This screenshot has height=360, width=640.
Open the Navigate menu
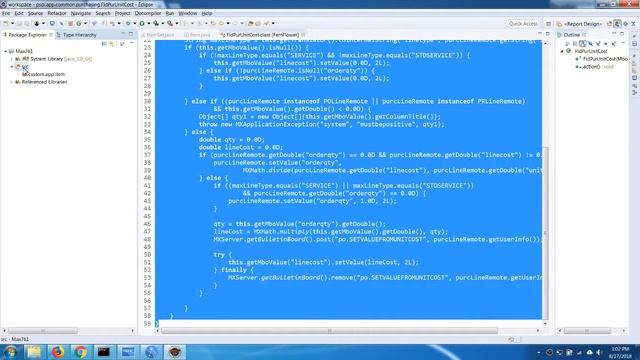click(x=81, y=13)
